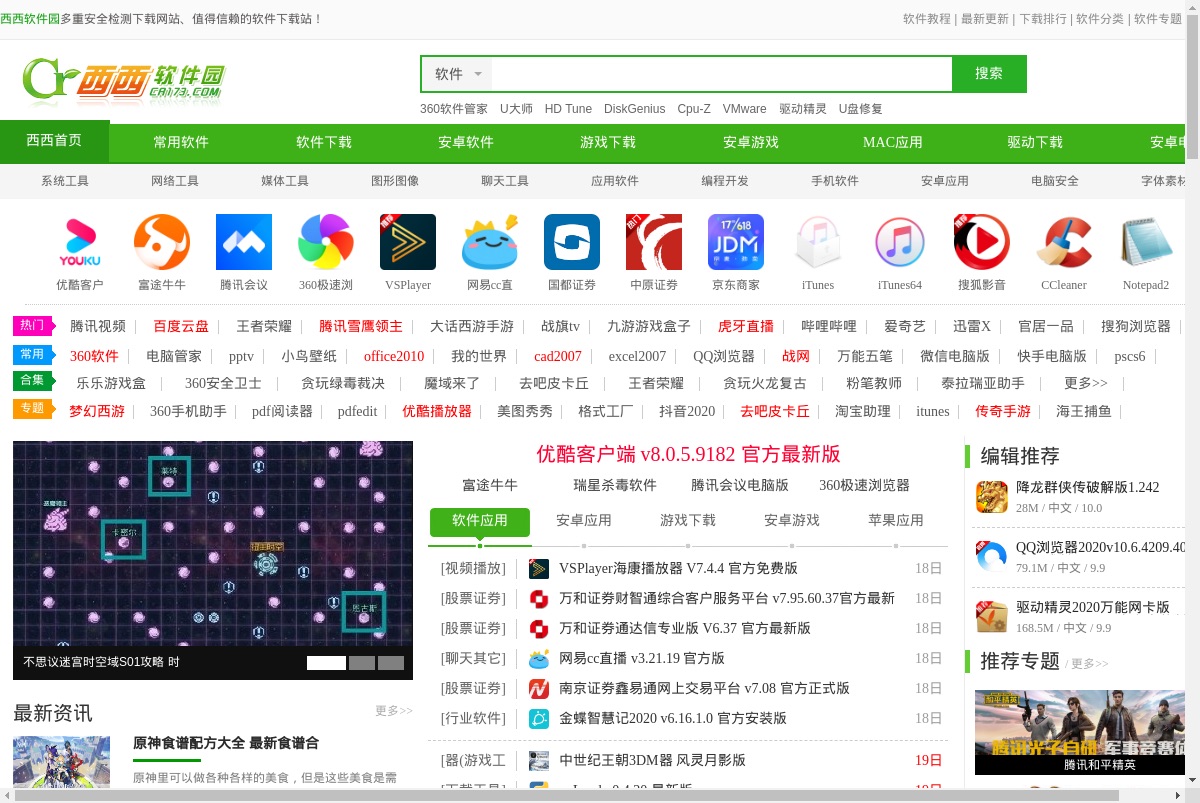
Task: Open the 编程开发 subcategory
Action: (725, 181)
